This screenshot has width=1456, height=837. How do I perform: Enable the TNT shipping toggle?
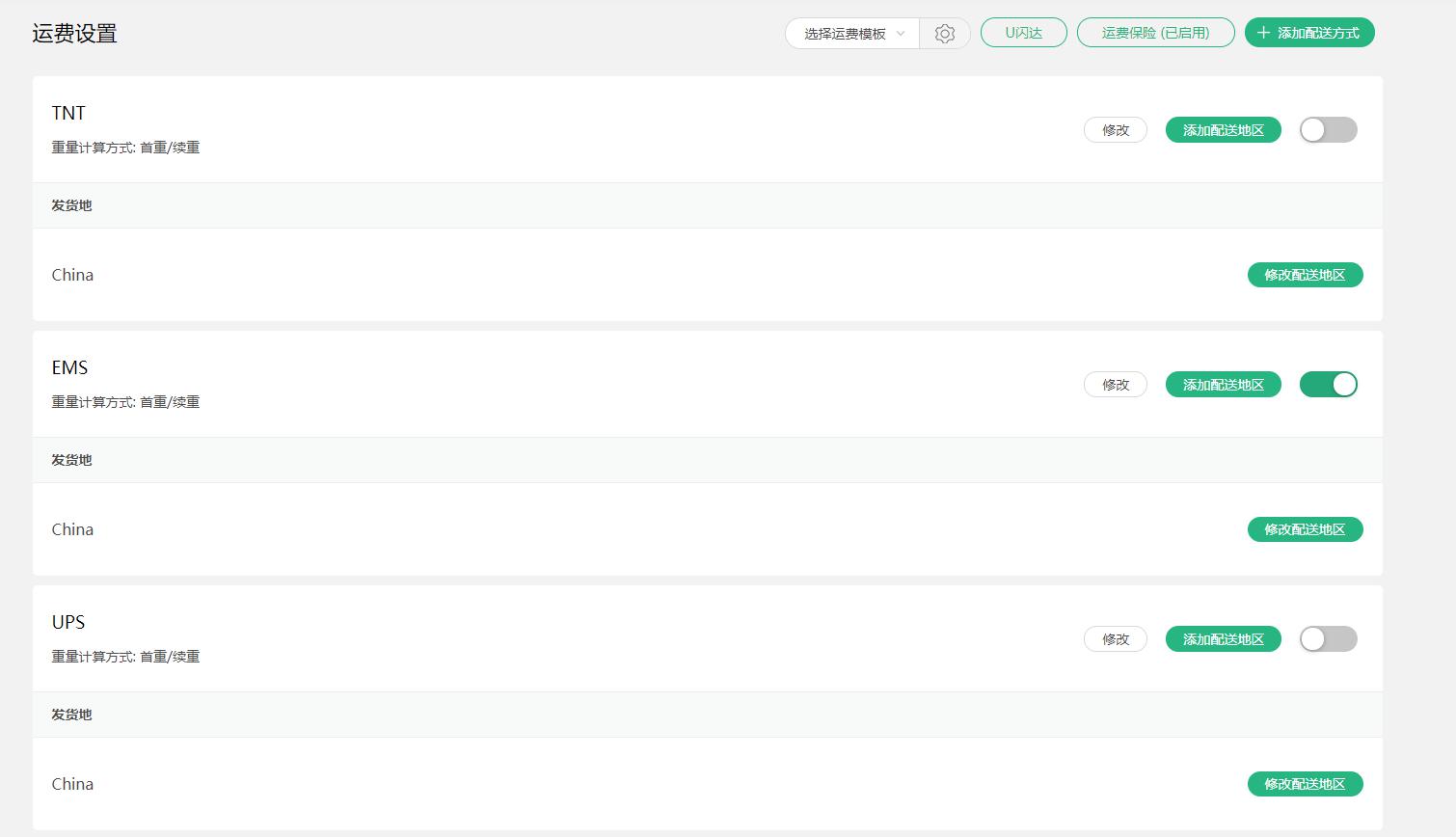(1328, 130)
